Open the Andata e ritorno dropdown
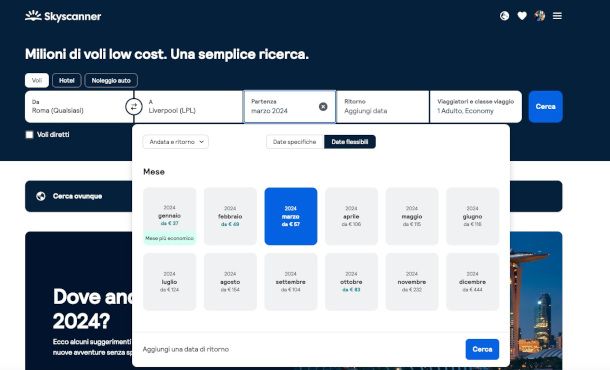Viewport: 610px width, 370px height. [175, 142]
